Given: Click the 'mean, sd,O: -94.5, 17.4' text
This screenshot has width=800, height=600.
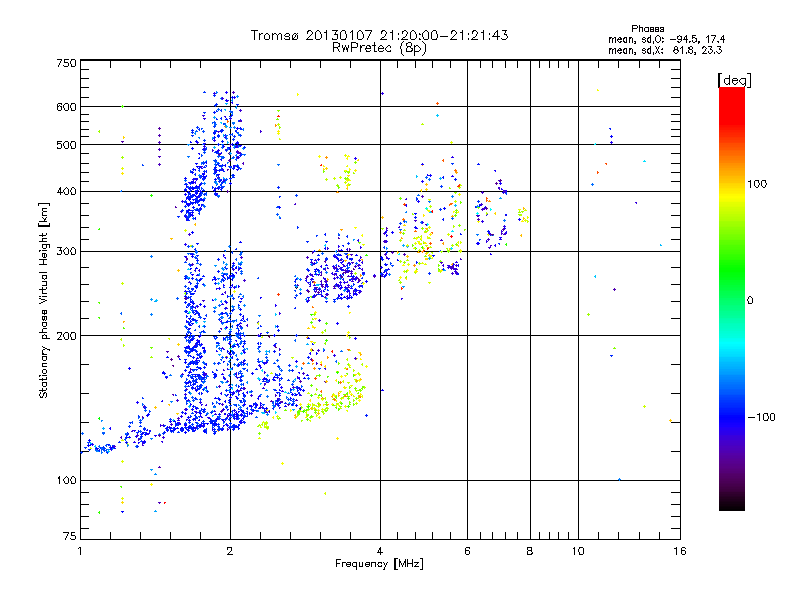Looking at the screenshot, I should (666, 39).
